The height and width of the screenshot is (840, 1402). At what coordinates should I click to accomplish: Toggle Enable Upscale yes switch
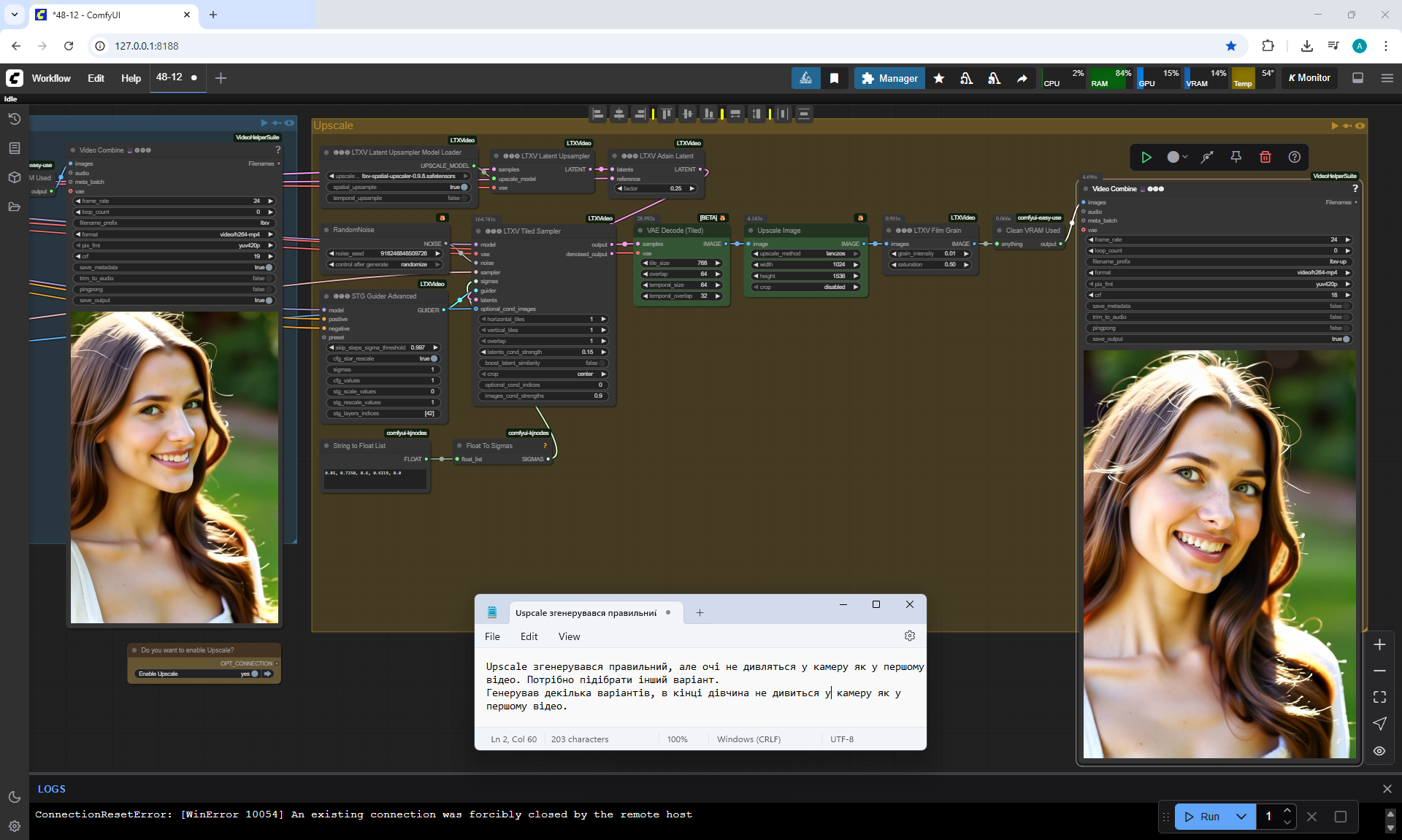coord(254,674)
